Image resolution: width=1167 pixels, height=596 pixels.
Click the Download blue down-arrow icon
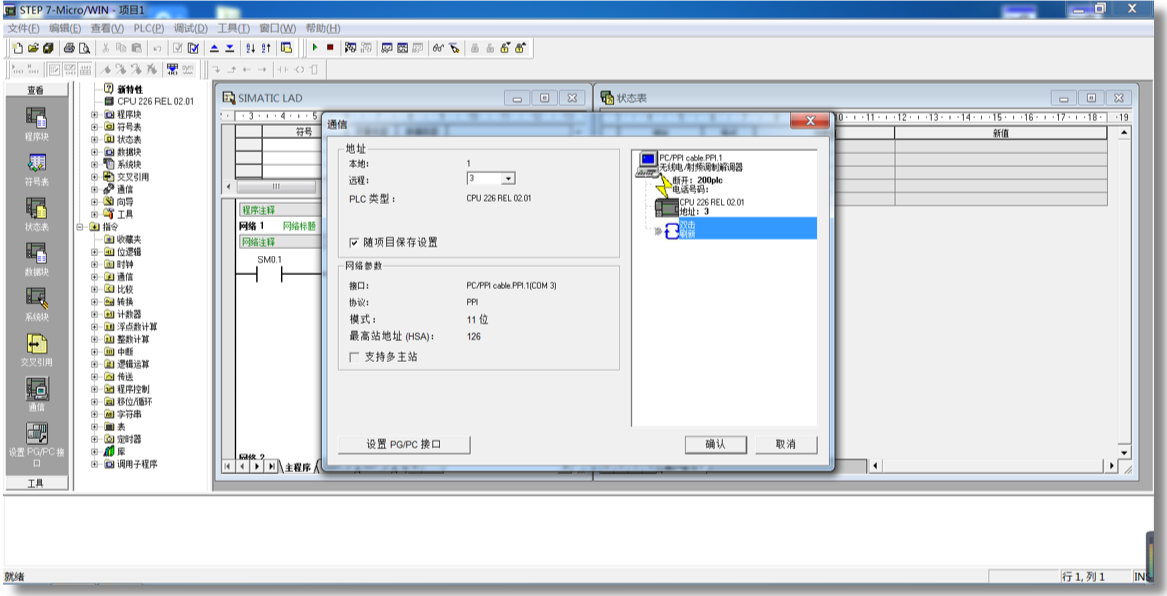coord(230,48)
